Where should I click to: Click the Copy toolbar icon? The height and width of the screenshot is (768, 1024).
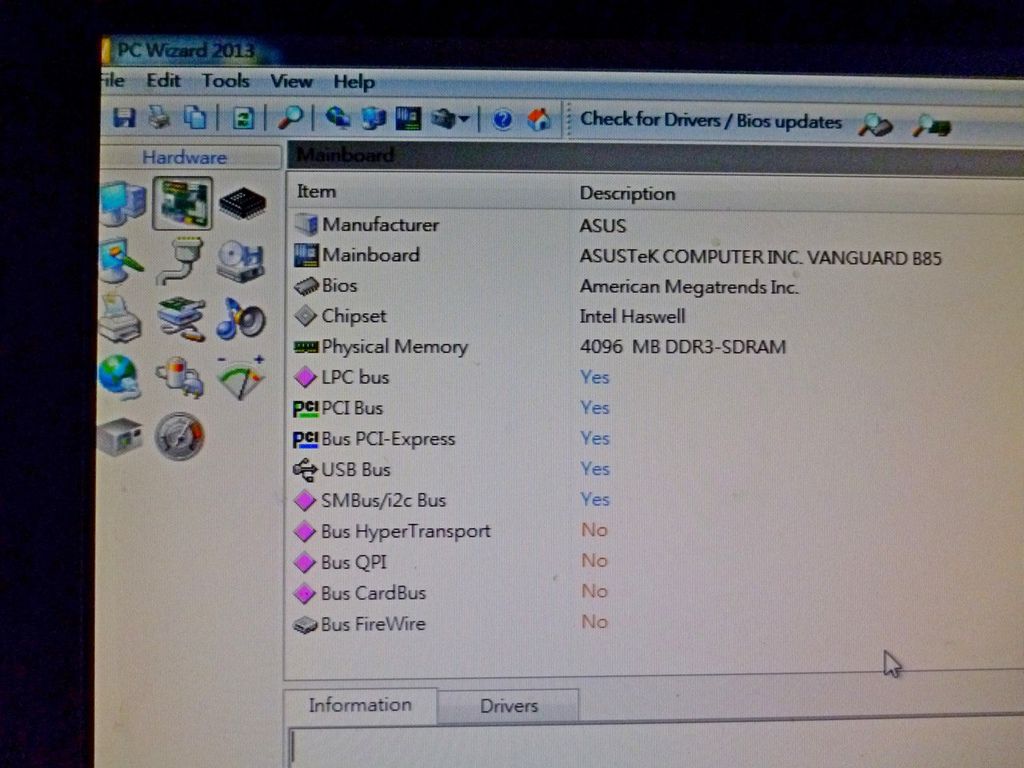(x=195, y=118)
